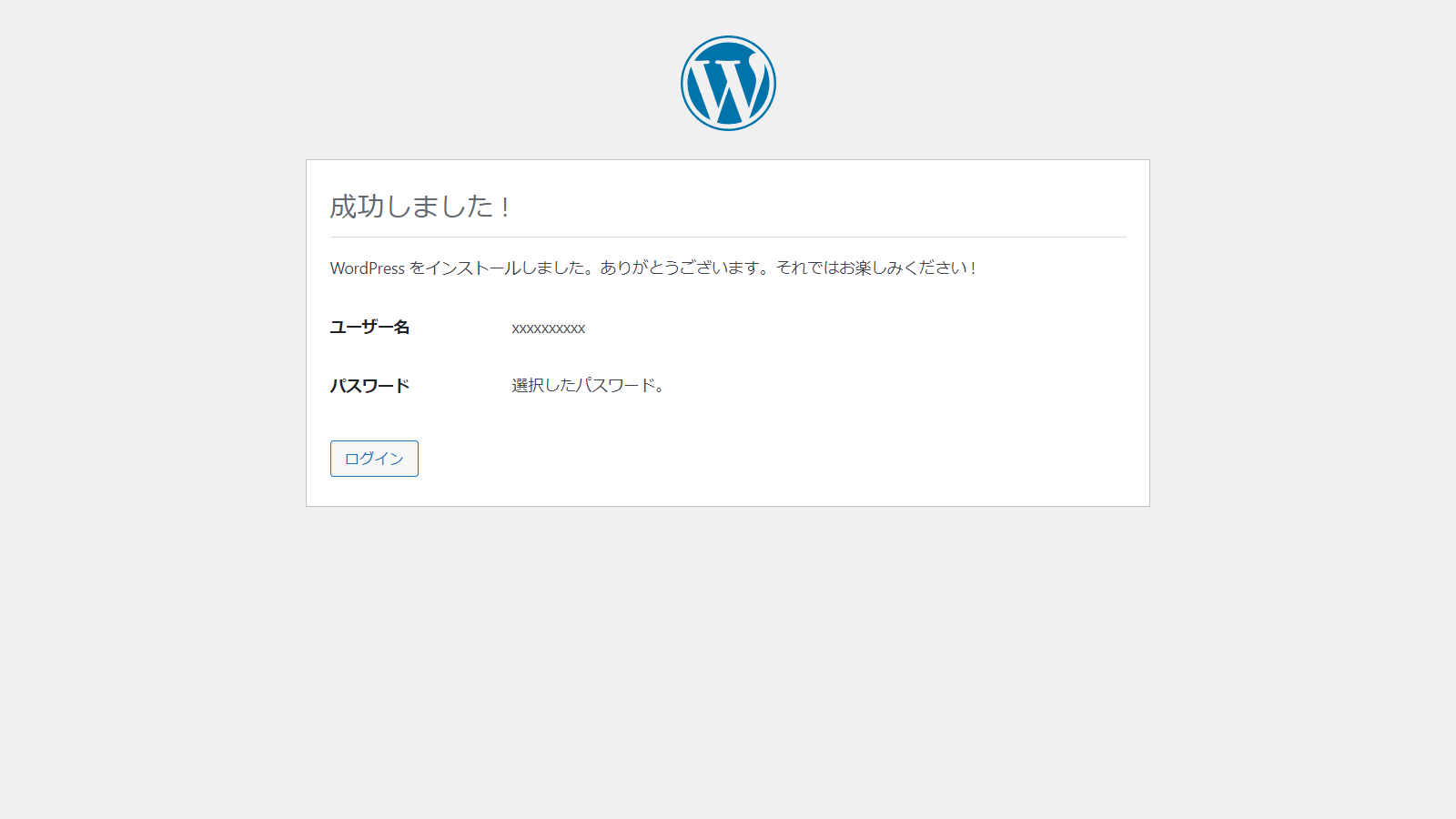This screenshot has height=819, width=1456.
Task: Click the 名 character in ユーザー名
Action: tap(401, 328)
